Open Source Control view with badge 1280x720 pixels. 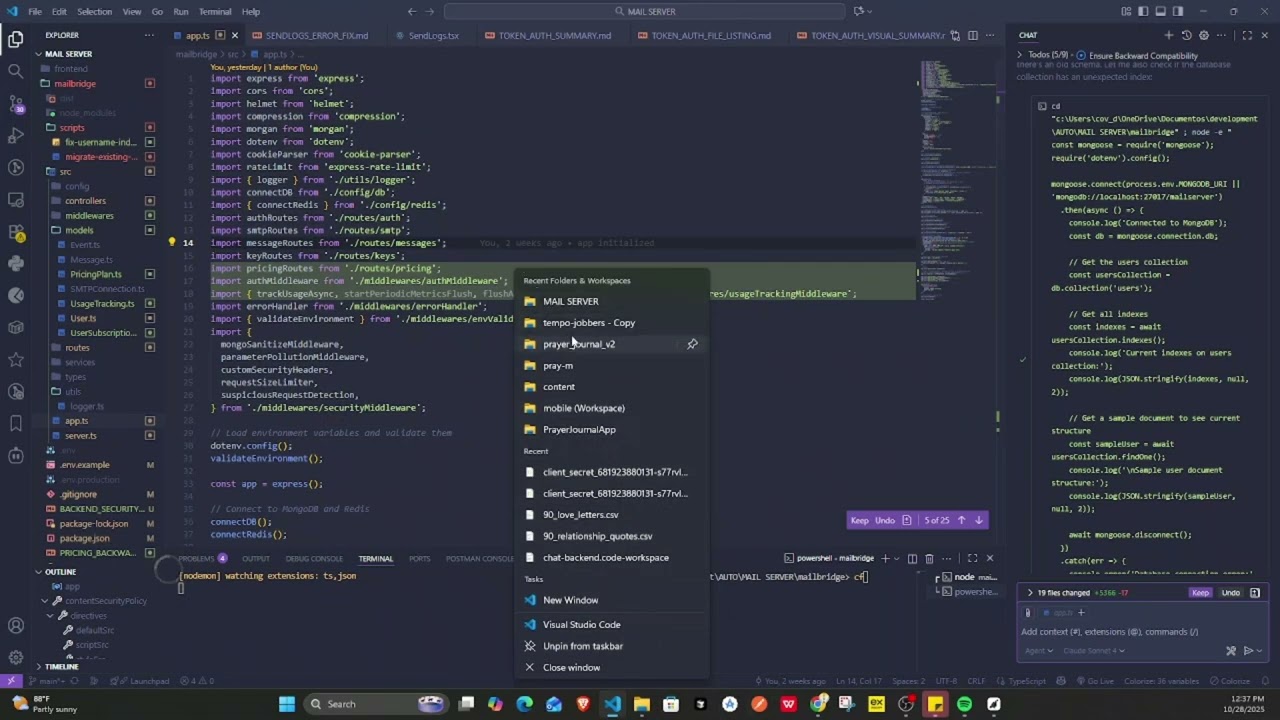pyautogui.click(x=15, y=103)
